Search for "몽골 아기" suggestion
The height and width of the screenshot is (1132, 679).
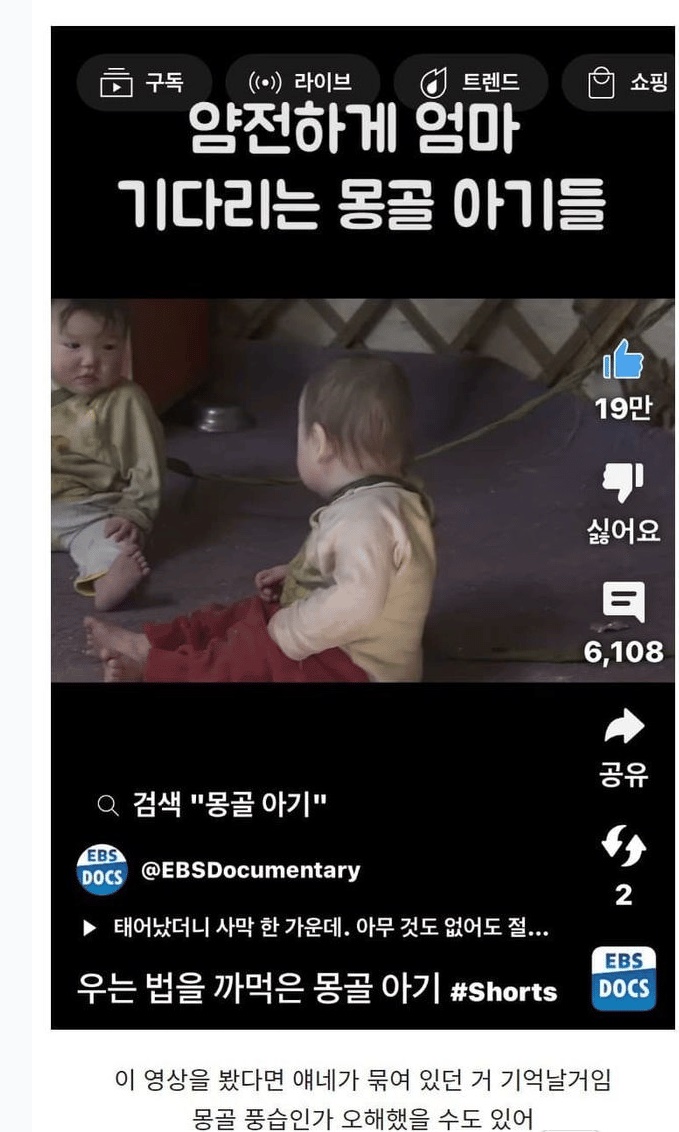229,804
